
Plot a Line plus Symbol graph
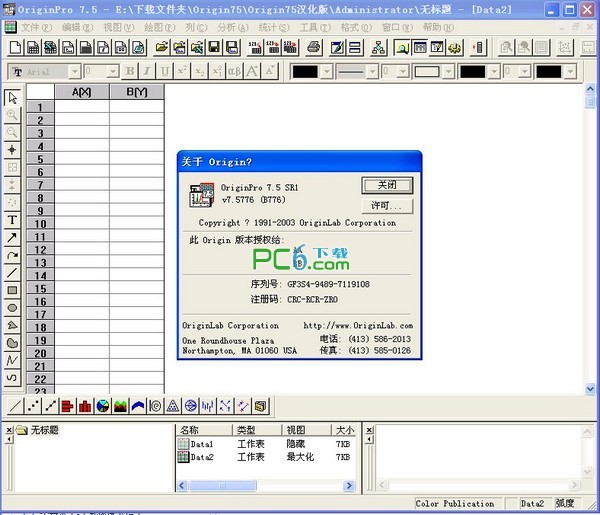51,406
